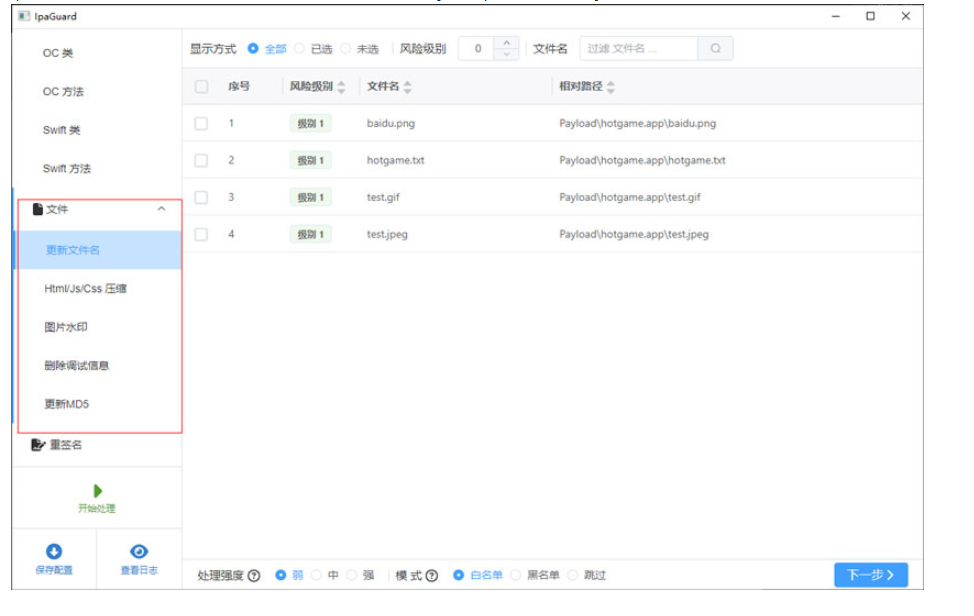This screenshot has width=974, height=616.
Task: Click the 下一步 next button
Action: click(870, 574)
